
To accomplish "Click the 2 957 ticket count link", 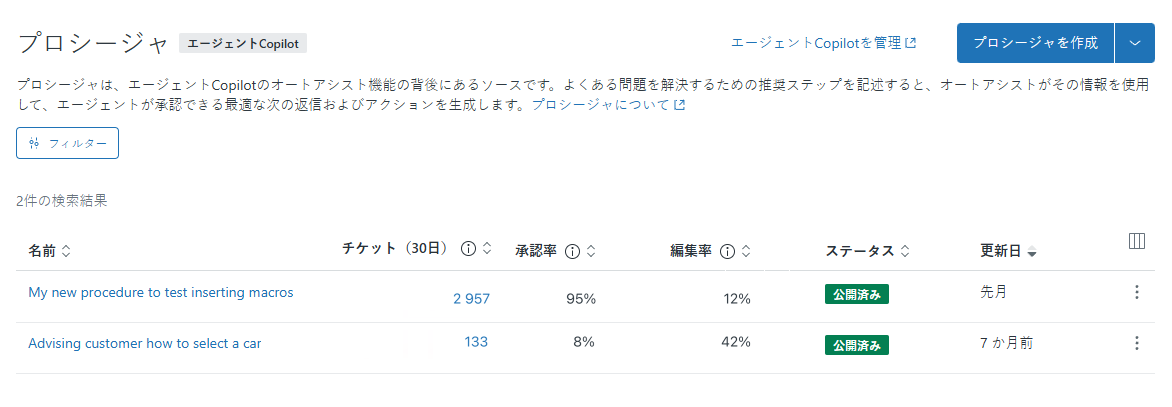I will tap(471, 298).
